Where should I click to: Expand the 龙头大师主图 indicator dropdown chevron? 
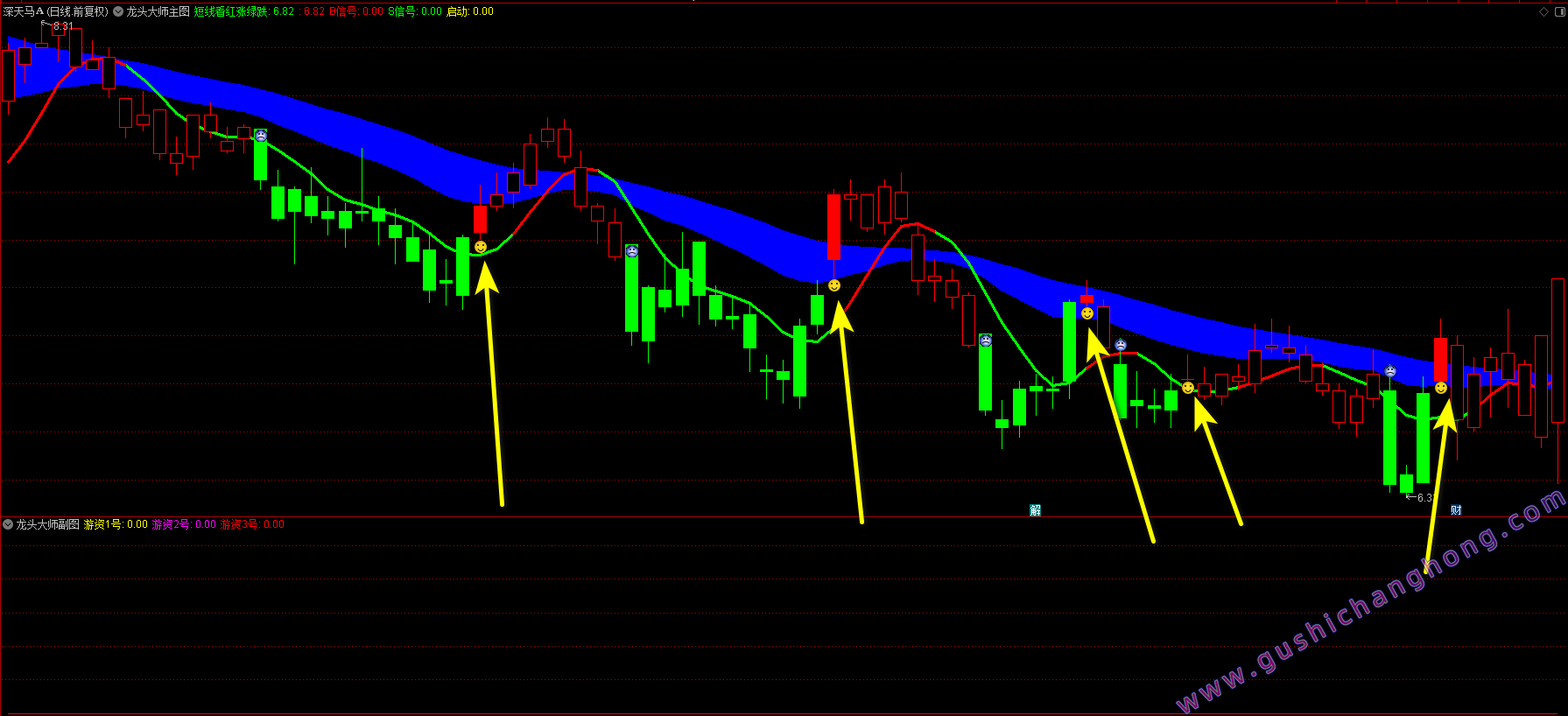tap(118, 11)
